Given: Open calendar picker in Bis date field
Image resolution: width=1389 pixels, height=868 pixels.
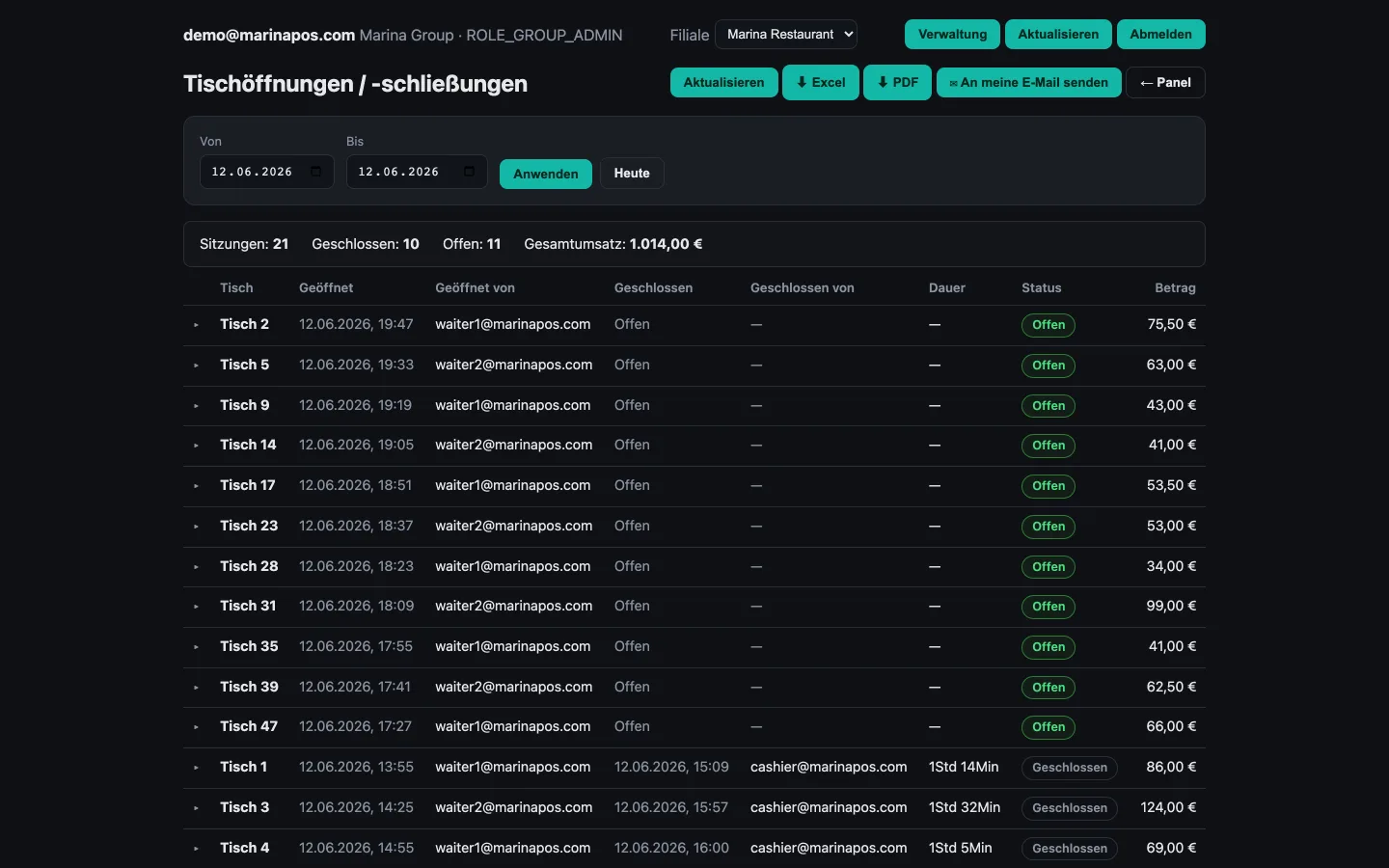Looking at the screenshot, I should 470,172.
